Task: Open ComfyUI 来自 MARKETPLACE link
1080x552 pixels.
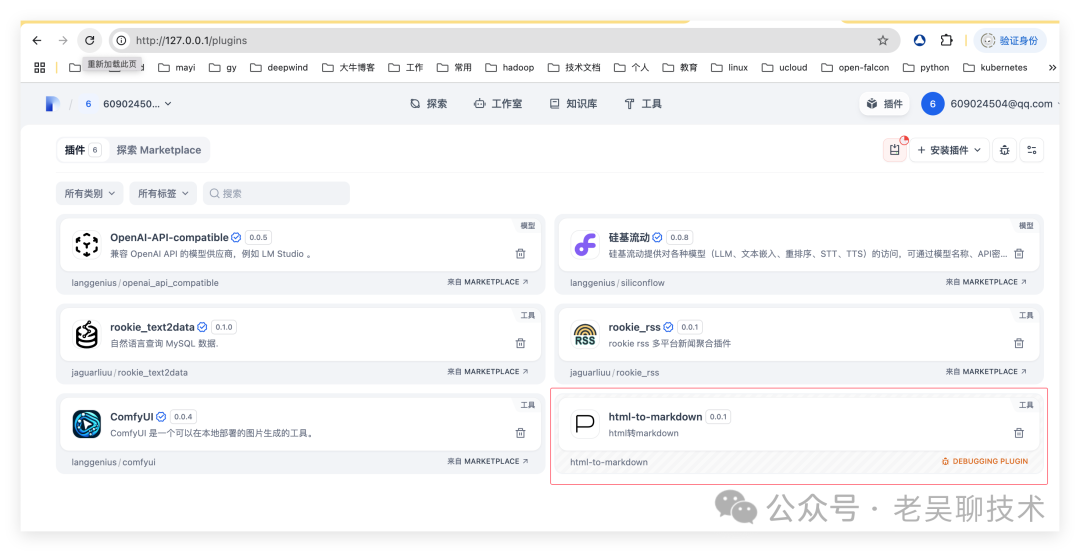Action: pos(488,461)
